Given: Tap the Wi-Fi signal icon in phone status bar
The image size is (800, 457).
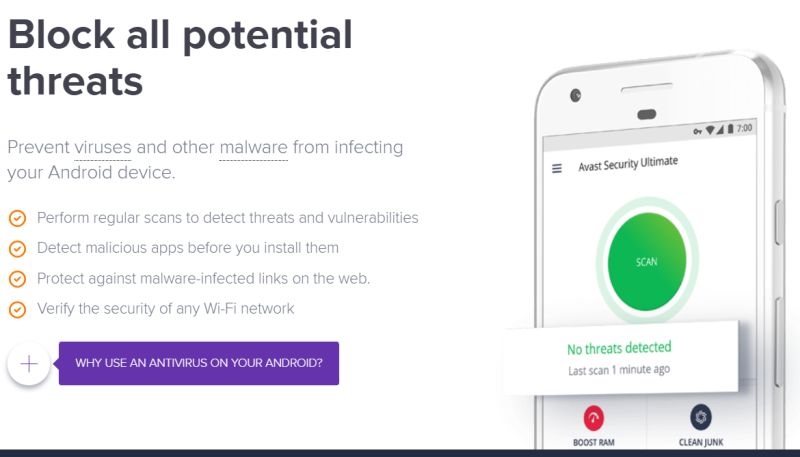Looking at the screenshot, I should [x=708, y=130].
